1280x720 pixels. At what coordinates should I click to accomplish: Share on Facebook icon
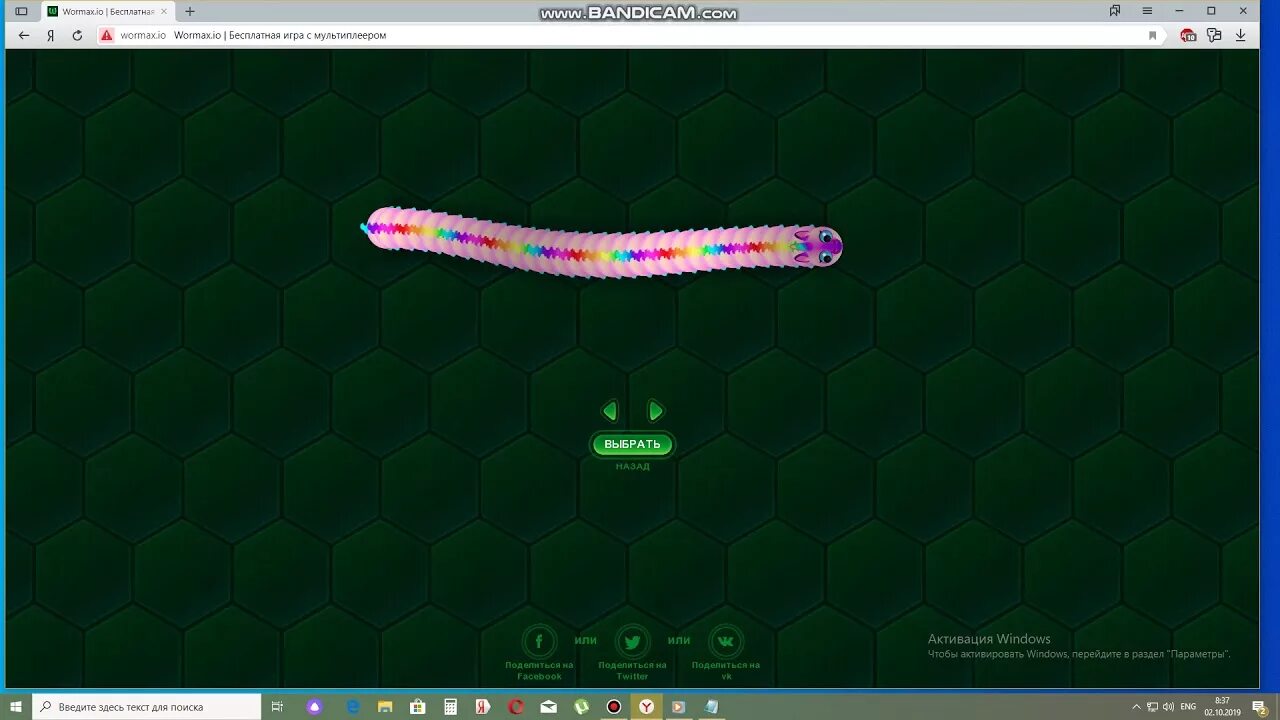click(539, 641)
